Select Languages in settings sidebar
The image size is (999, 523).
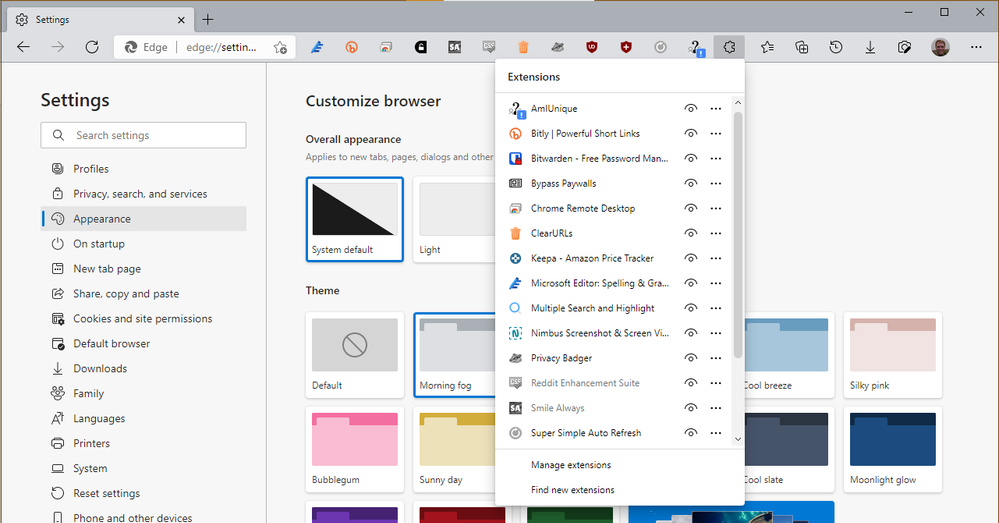(144, 419)
